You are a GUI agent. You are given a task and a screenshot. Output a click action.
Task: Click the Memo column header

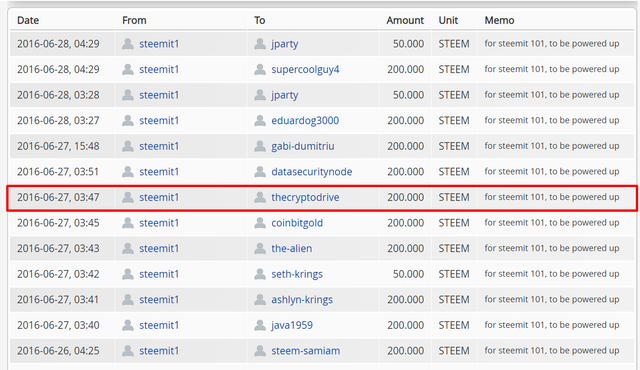[499, 20]
